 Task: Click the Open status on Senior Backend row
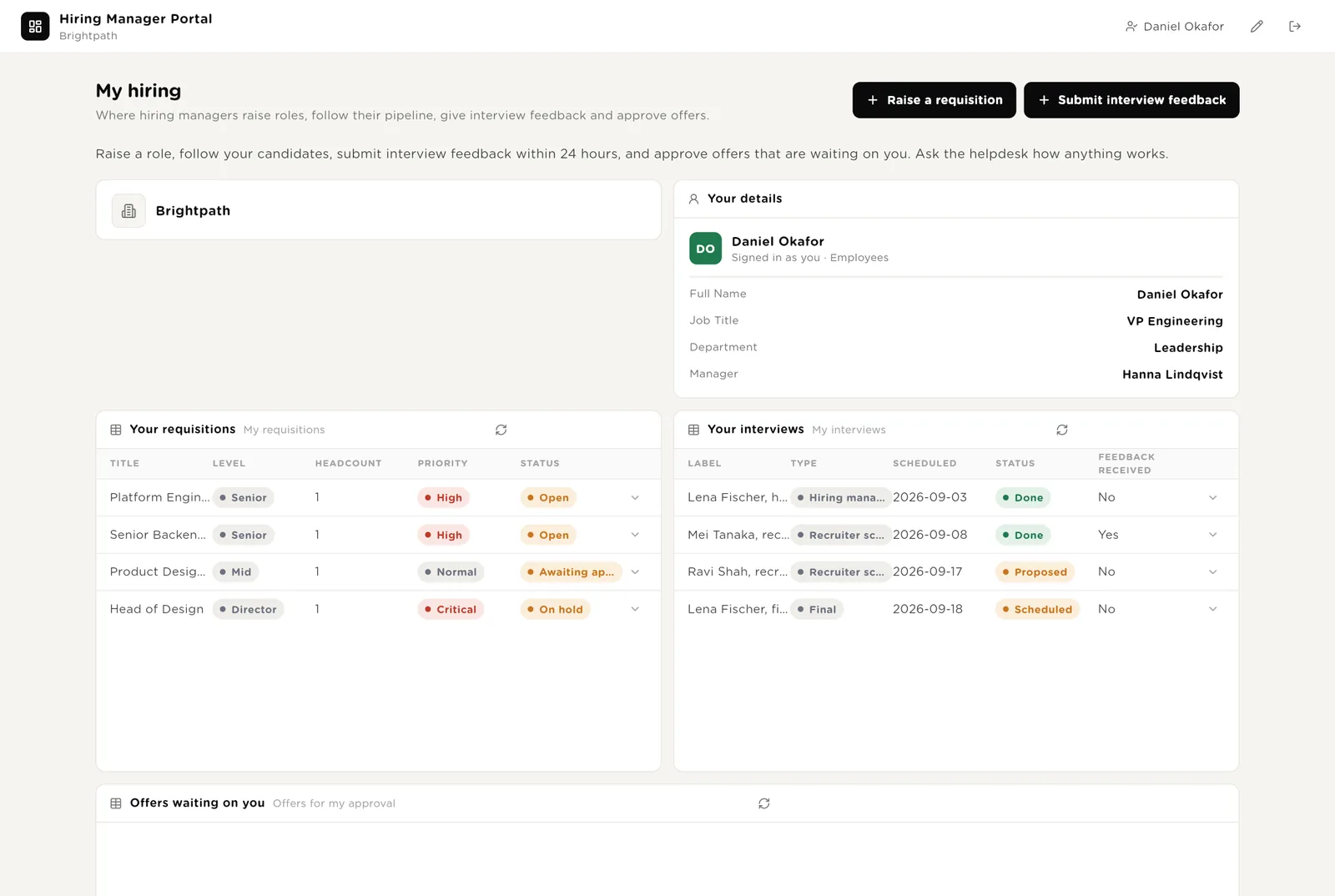548,536
